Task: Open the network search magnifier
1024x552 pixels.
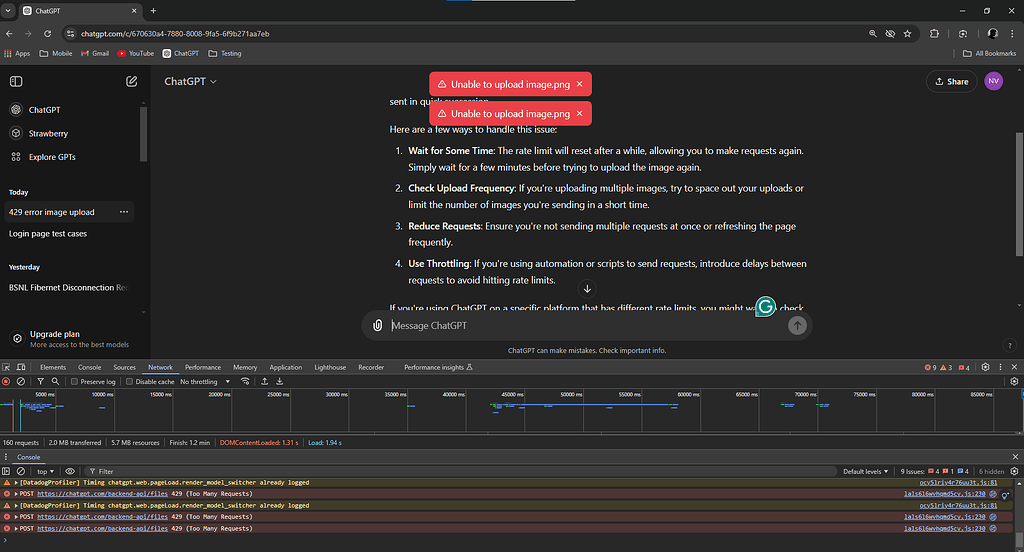Action: coord(55,382)
